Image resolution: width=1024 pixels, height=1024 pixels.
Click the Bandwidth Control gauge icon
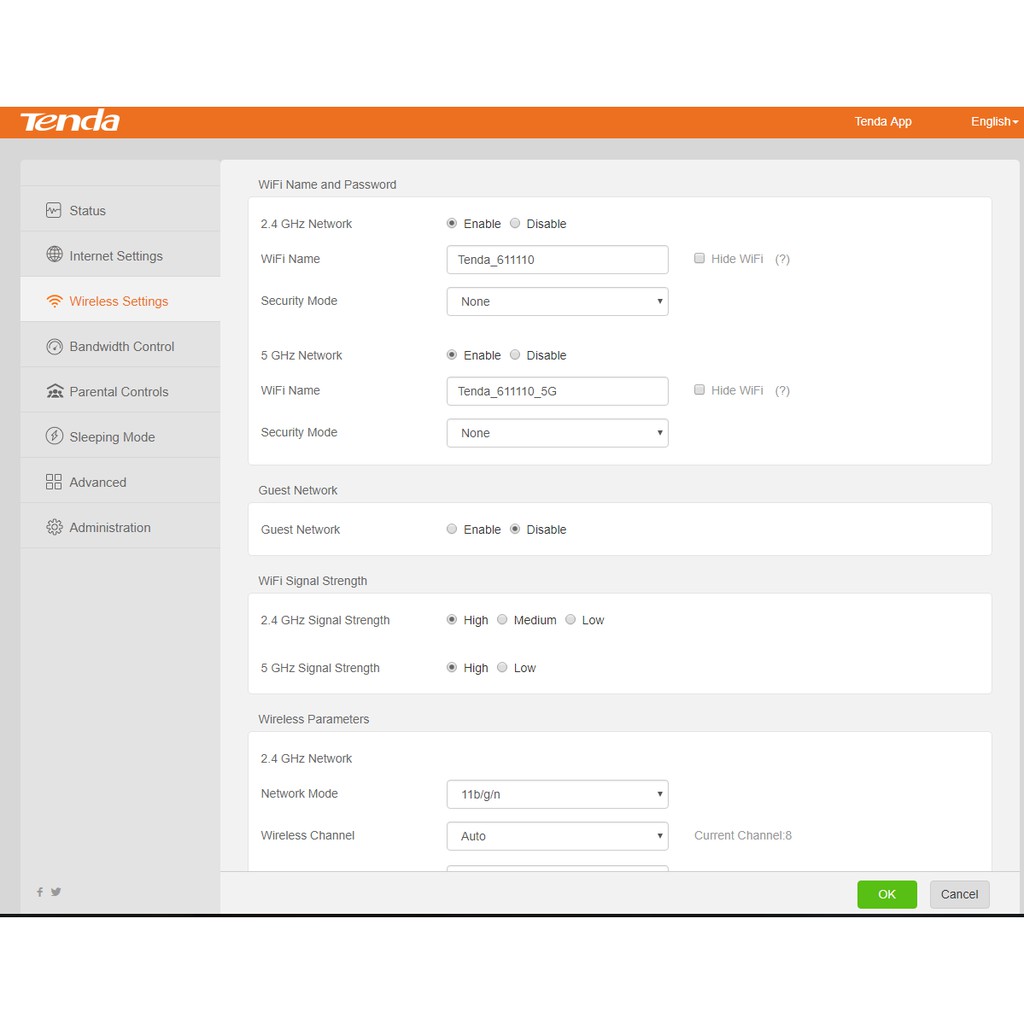coord(54,346)
